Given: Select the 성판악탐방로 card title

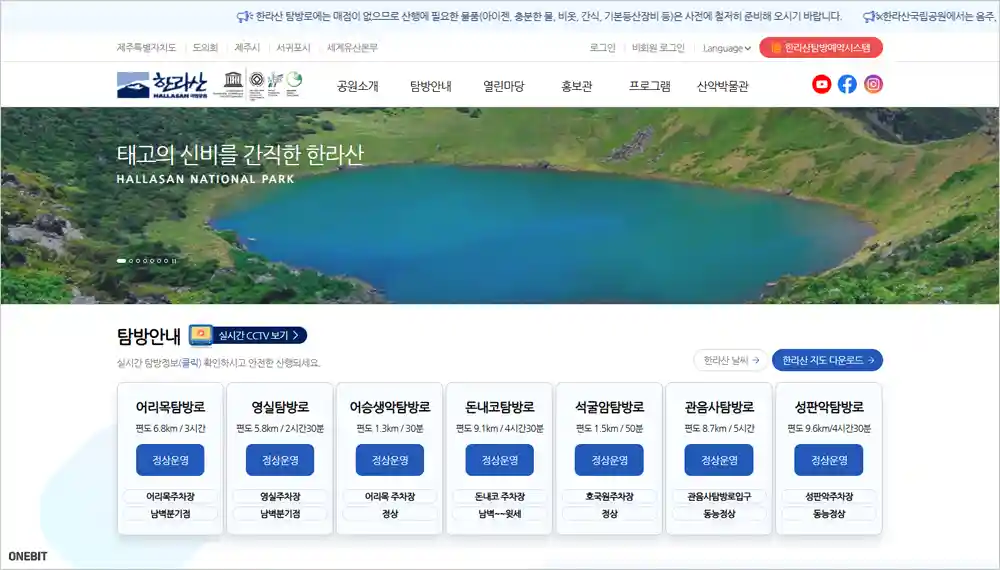Looking at the screenshot, I should tap(828, 407).
